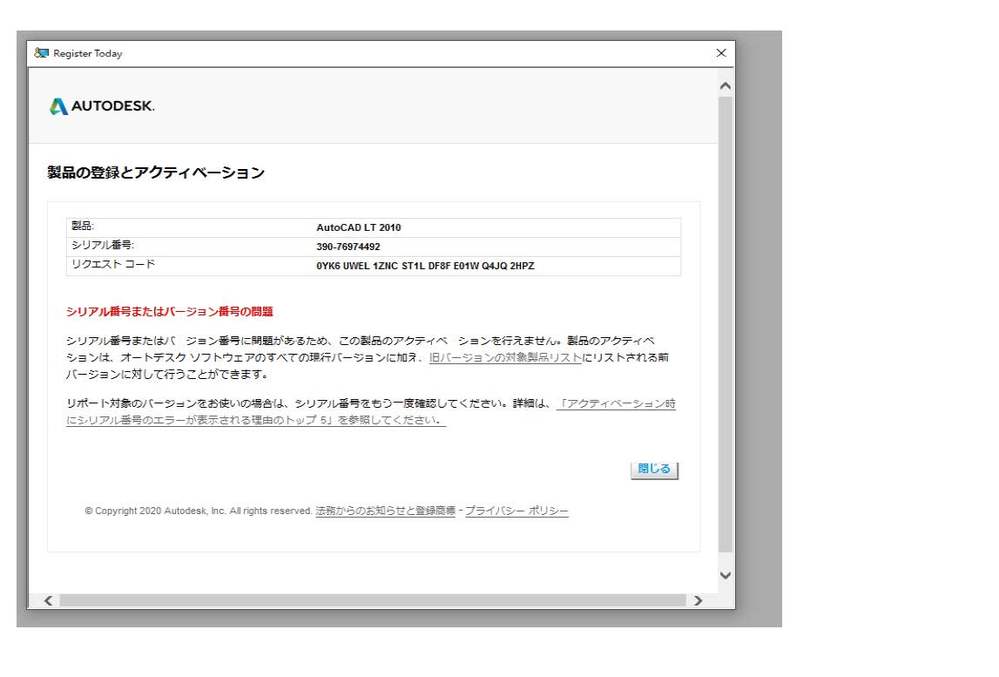Click the シリアル番号: label
Image resolution: width=999 pixels, height=677 pixels.
click(x=103, y=245)
